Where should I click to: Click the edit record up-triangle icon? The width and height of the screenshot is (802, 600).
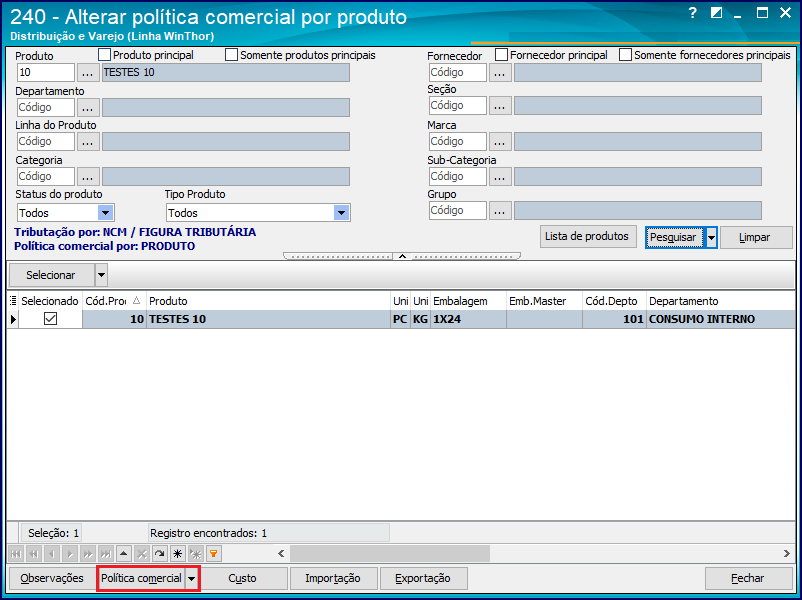click(124, 553)
